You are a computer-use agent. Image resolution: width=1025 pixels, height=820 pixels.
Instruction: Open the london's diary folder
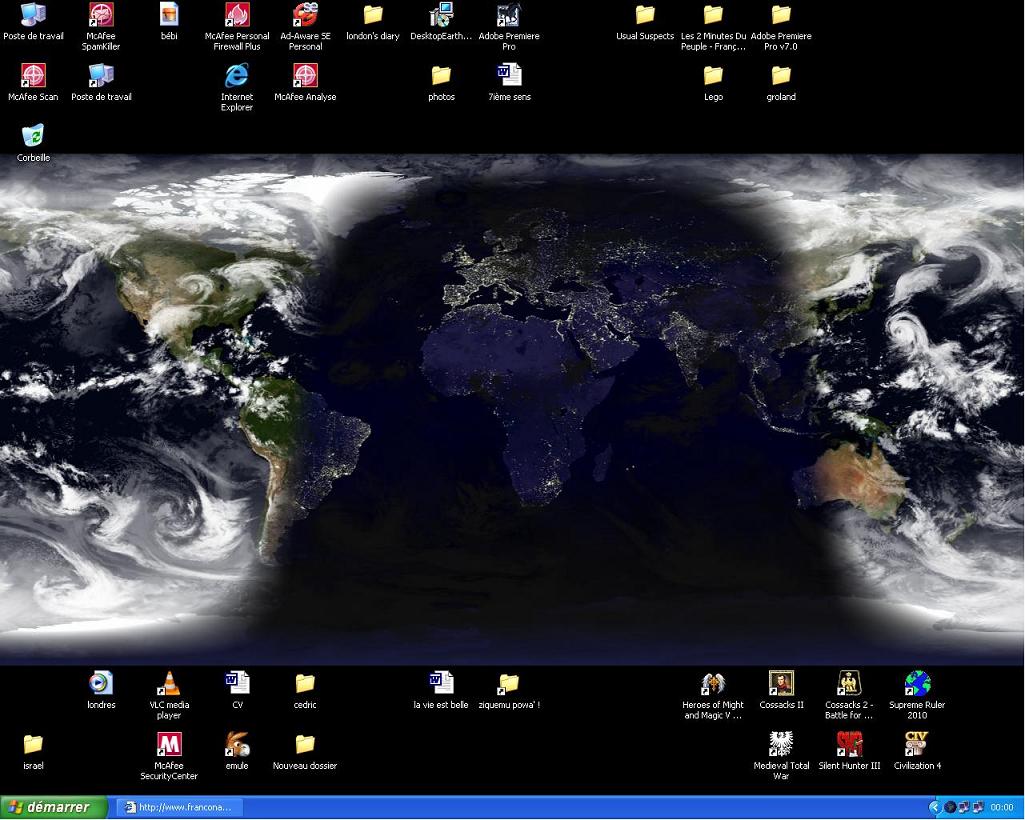(x=373, y=16)
